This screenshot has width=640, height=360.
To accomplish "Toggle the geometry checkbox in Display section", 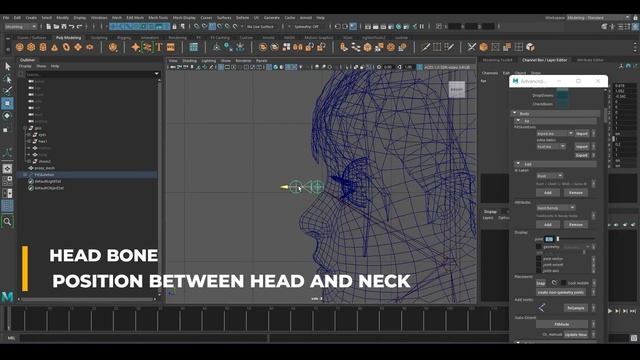I will (539, 247).
